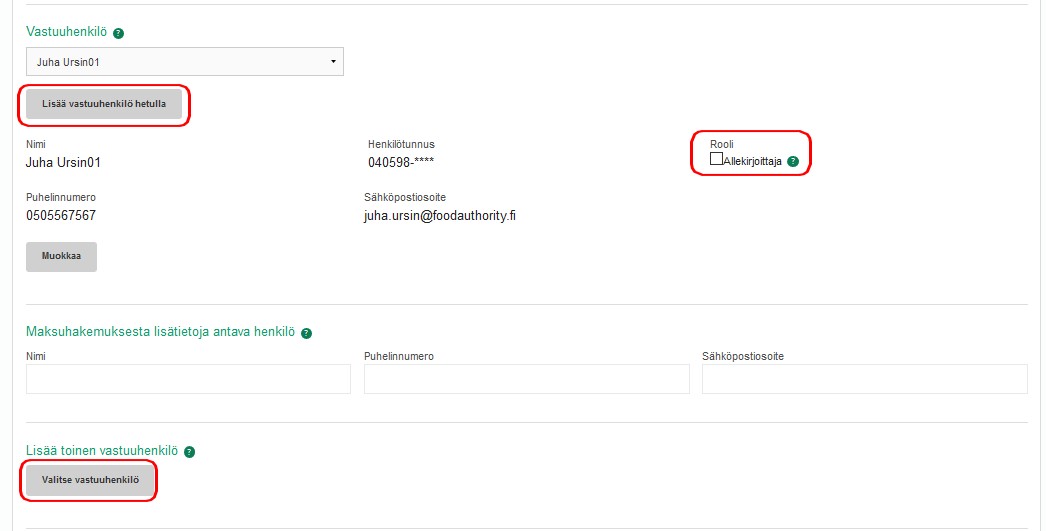This screenshot has height=531, width=1046.
Task: Focus the Puhelinnumero input field
Action: click(x=527, y=379)
